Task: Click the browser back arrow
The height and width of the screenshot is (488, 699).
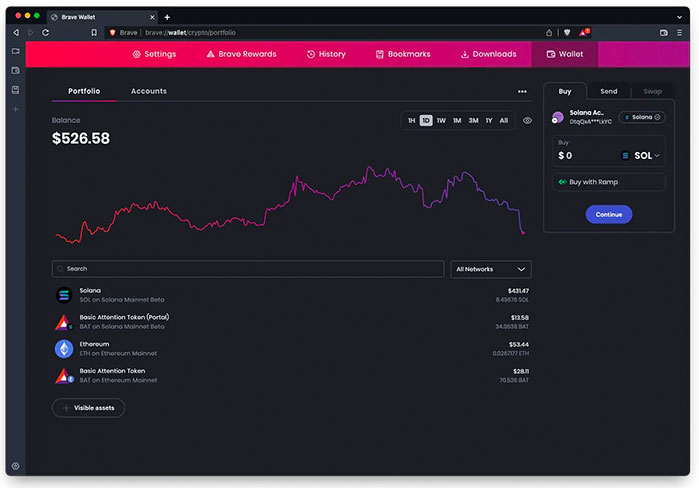Action: point(16,33)
